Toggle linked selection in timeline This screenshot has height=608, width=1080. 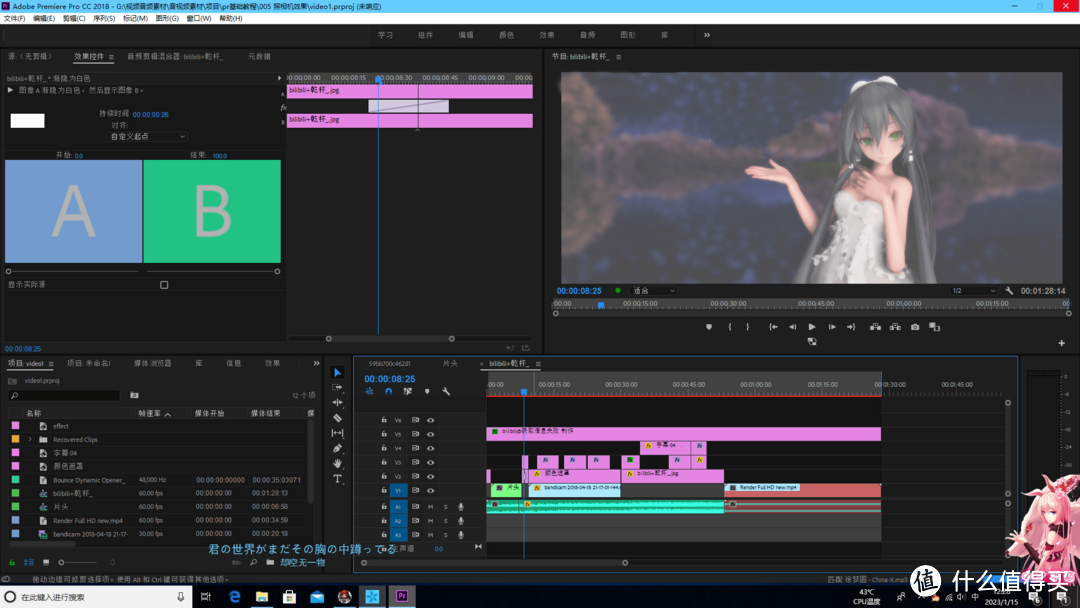tap(408, 391)
